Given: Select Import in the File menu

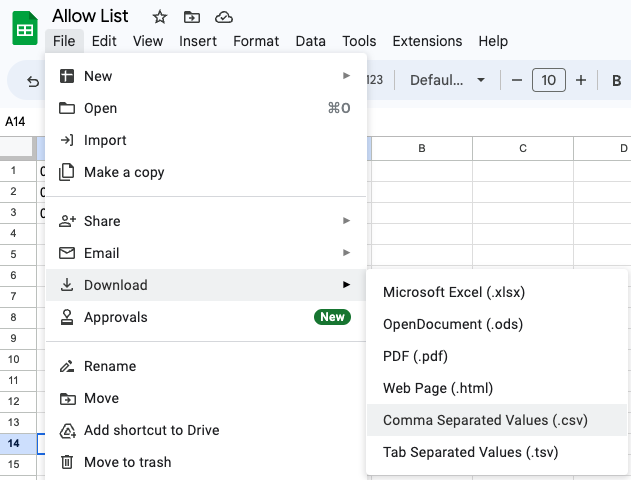Looking at the screenshot, I should (x=206, y=140).
